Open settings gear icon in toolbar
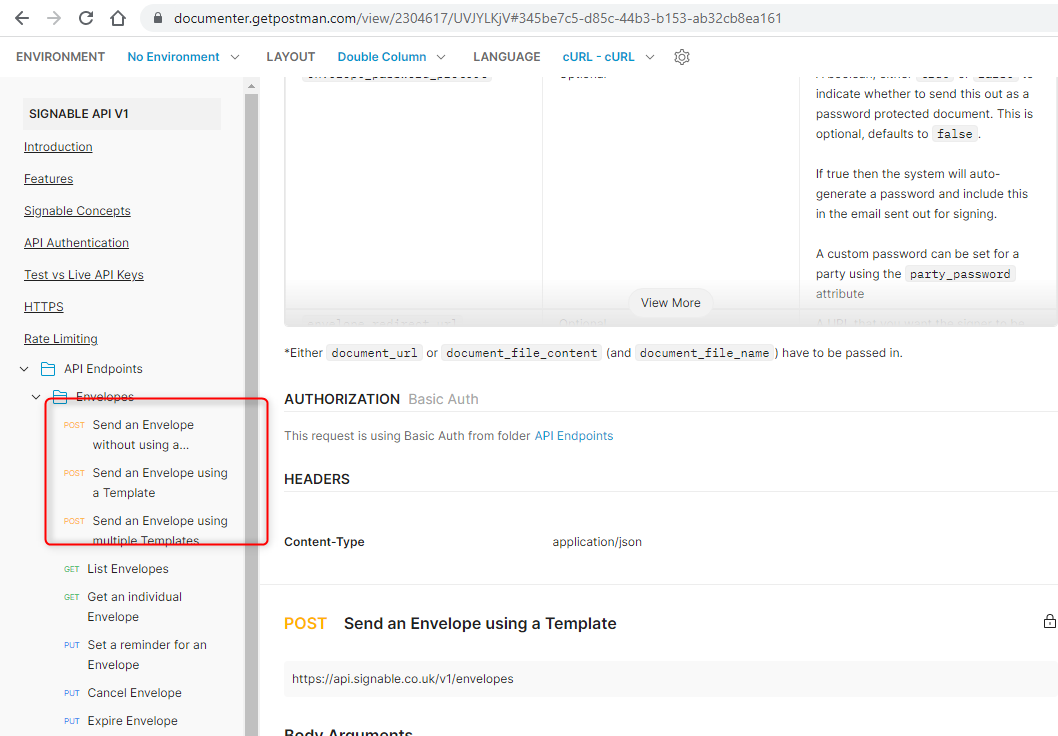The image size is (1058, 736). point(681,57)
